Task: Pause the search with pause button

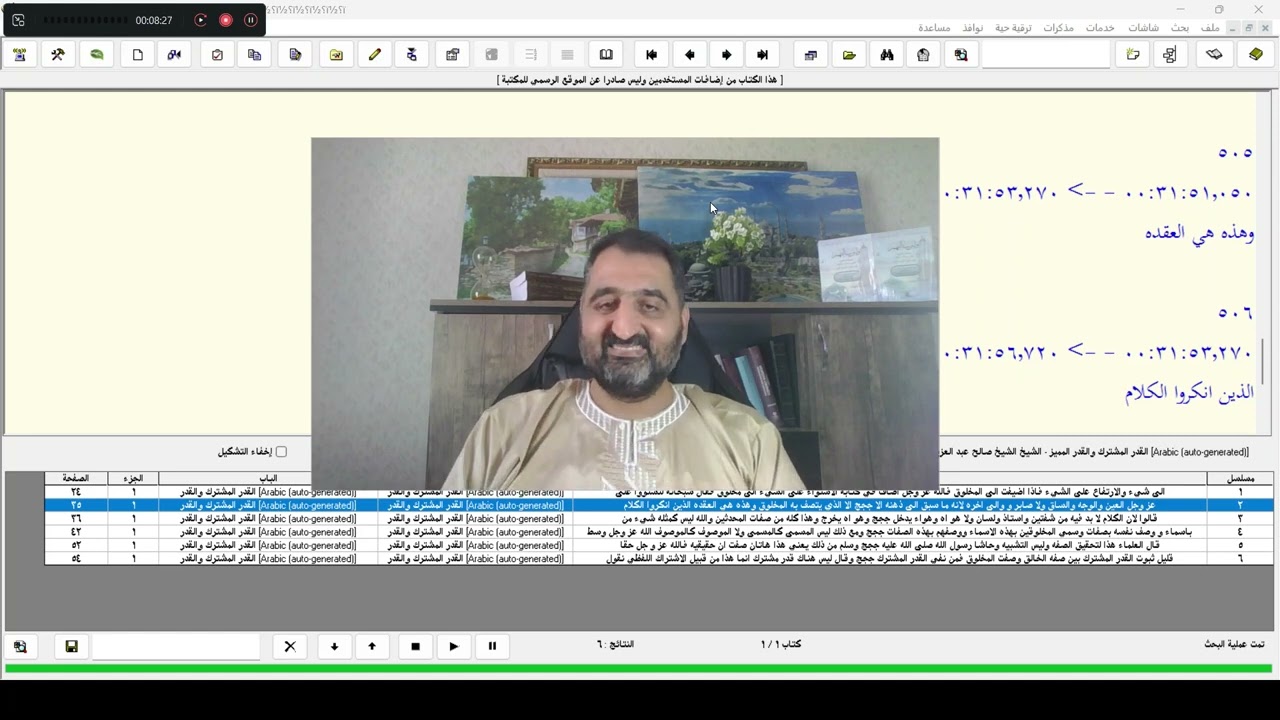Action: 492,646
